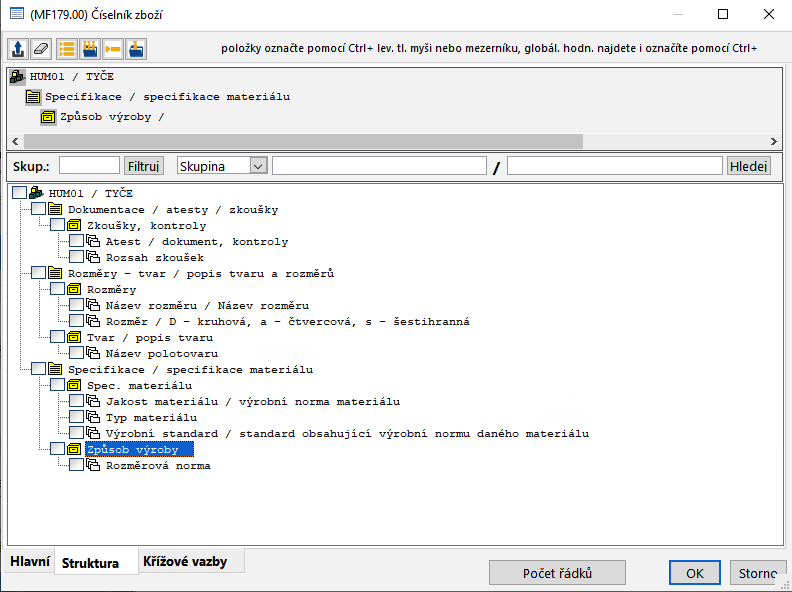Viewport: 792px width, 592px height.
Task: Click the Počet řádků button
Action: point(557,573)
